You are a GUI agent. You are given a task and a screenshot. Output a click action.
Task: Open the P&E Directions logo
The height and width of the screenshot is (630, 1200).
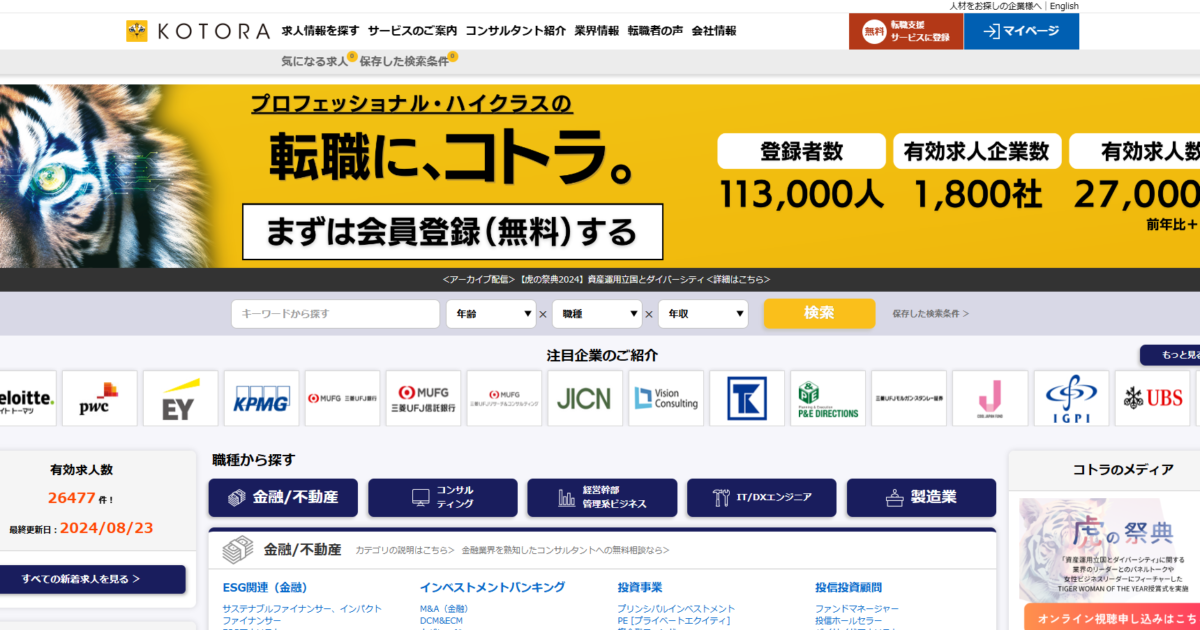coord(828,398)
